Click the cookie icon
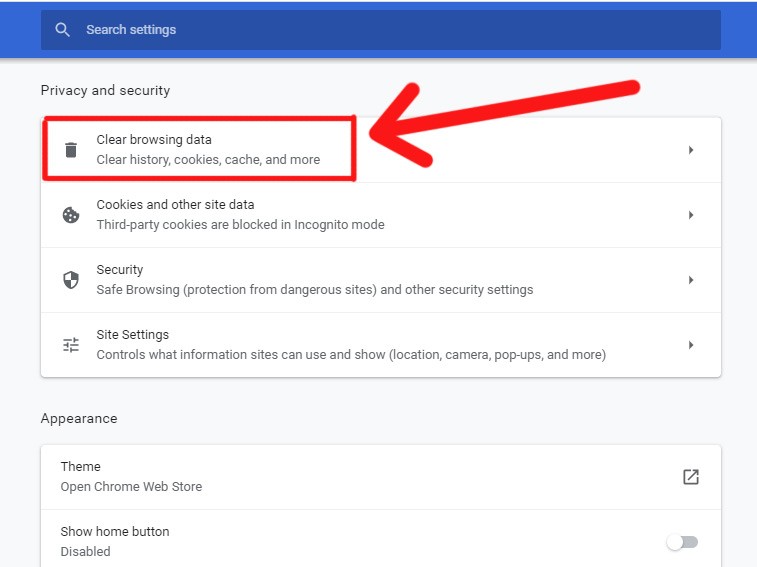The image size is (757, 567). point(71,215)
